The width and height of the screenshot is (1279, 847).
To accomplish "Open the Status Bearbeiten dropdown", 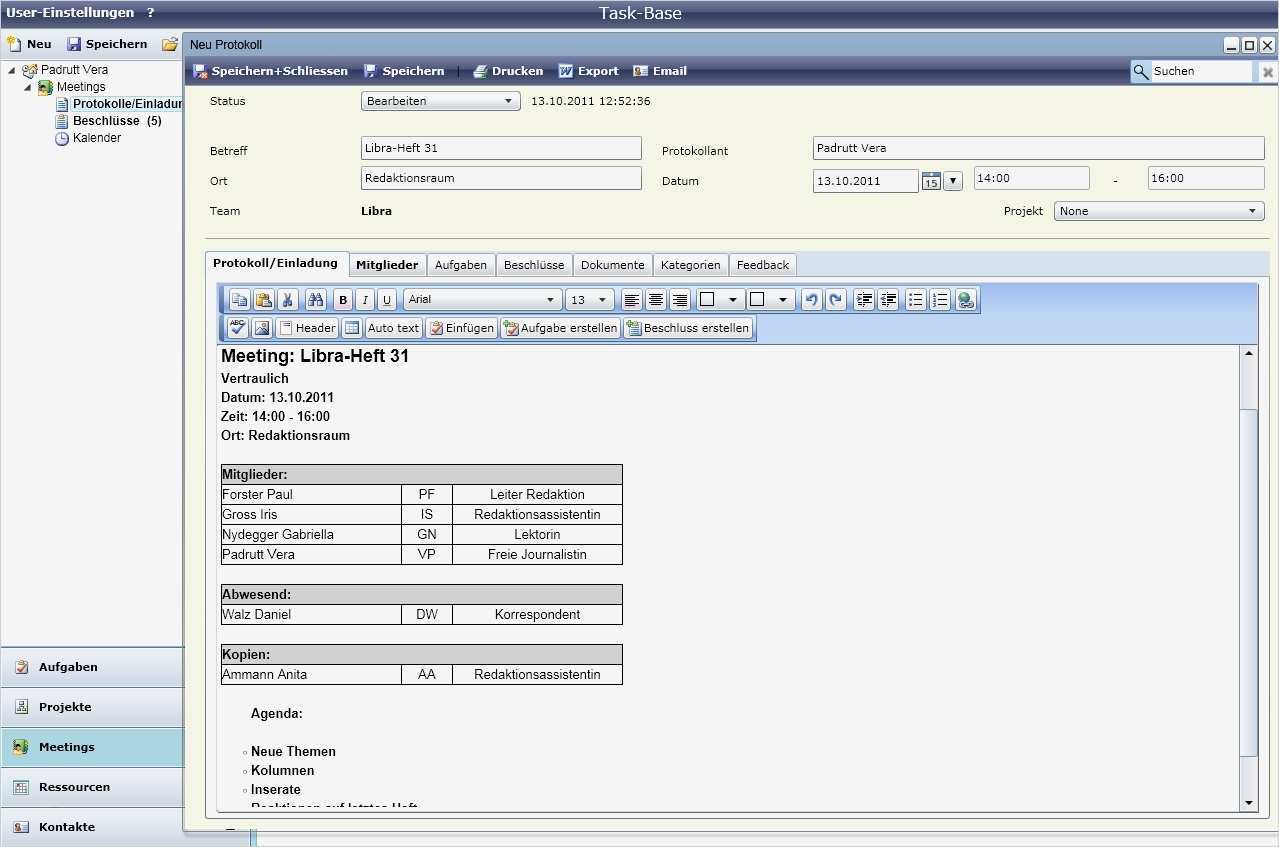I will (x=440, y=101).
